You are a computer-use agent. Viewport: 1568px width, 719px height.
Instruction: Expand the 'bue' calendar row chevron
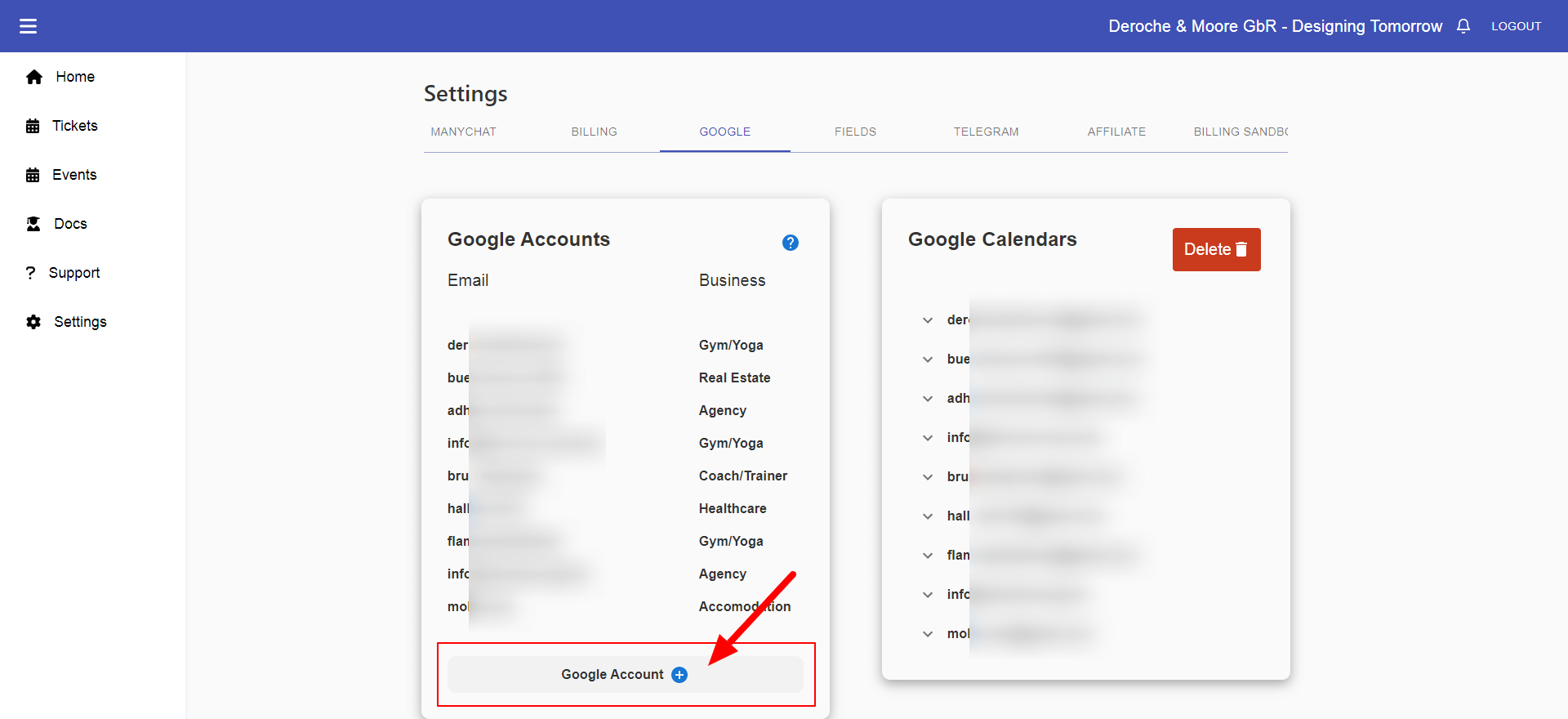[x=928, y=359]
